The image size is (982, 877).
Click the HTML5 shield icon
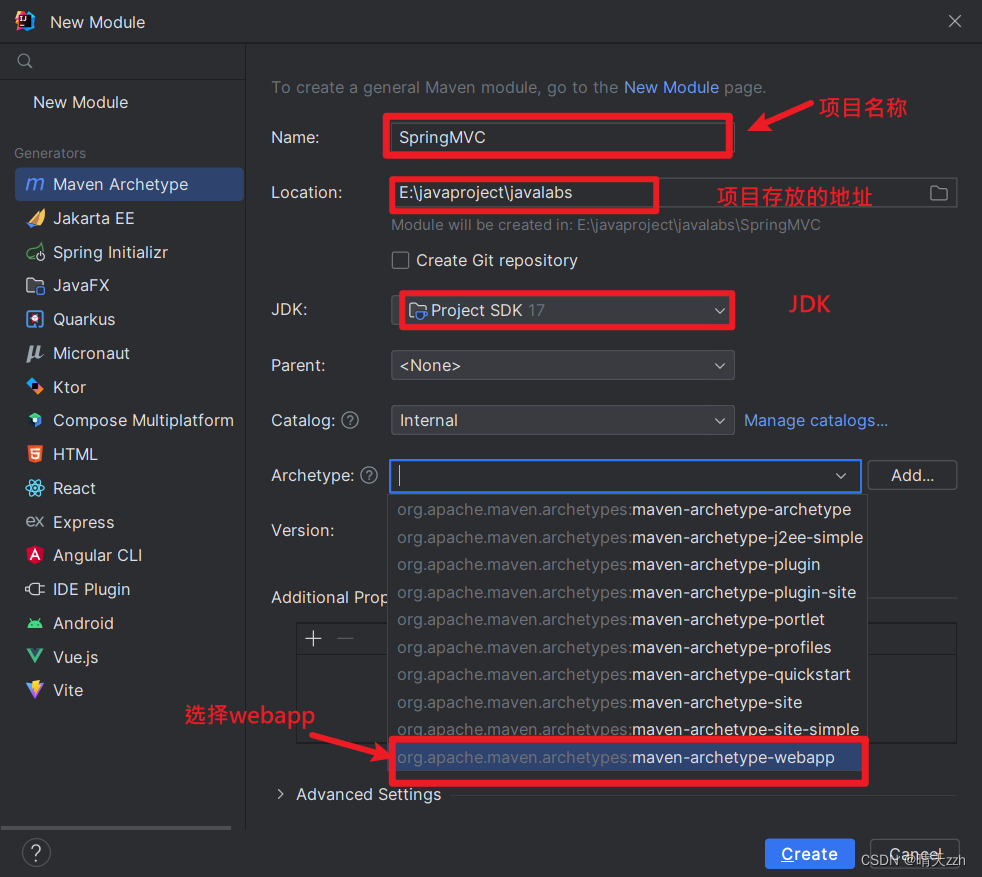tap(35, 454)
